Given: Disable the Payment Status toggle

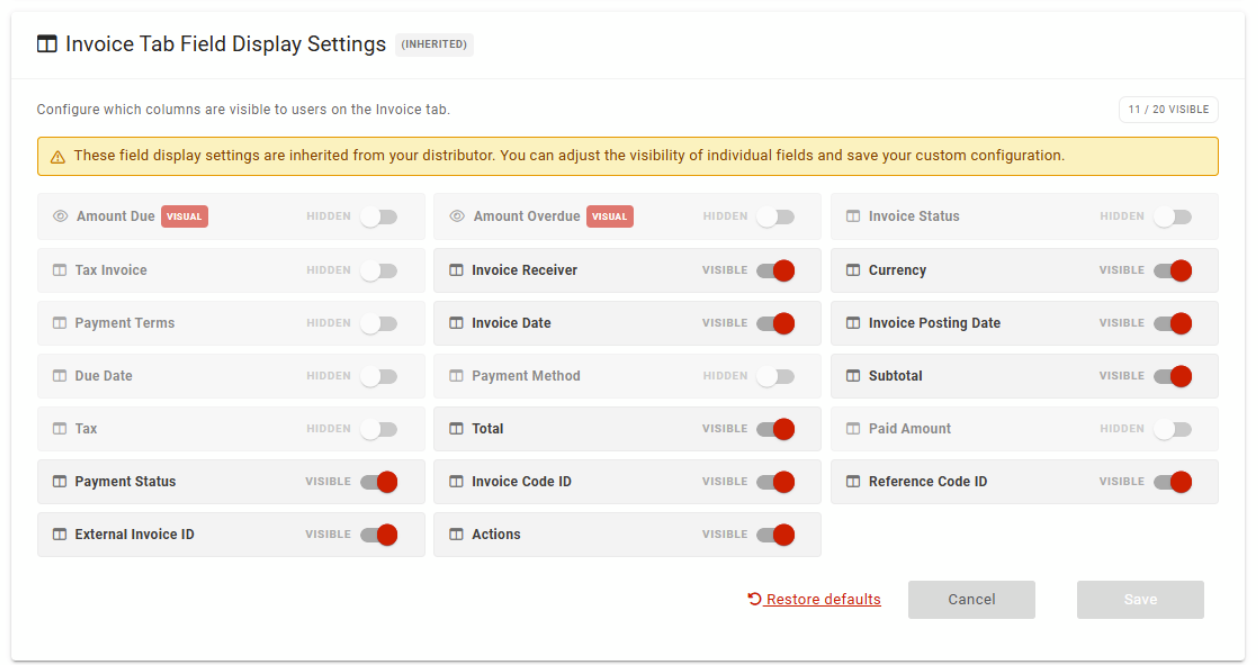Looking at the screenshot, I should 379,481.
